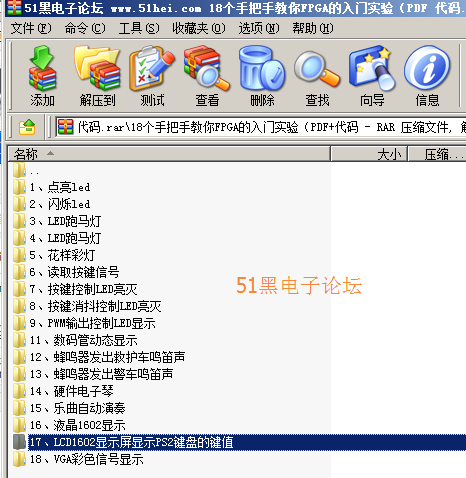Click the 解压到 (Extract To) icon
This screenshot has width=466, height=478.
point(97,76)
